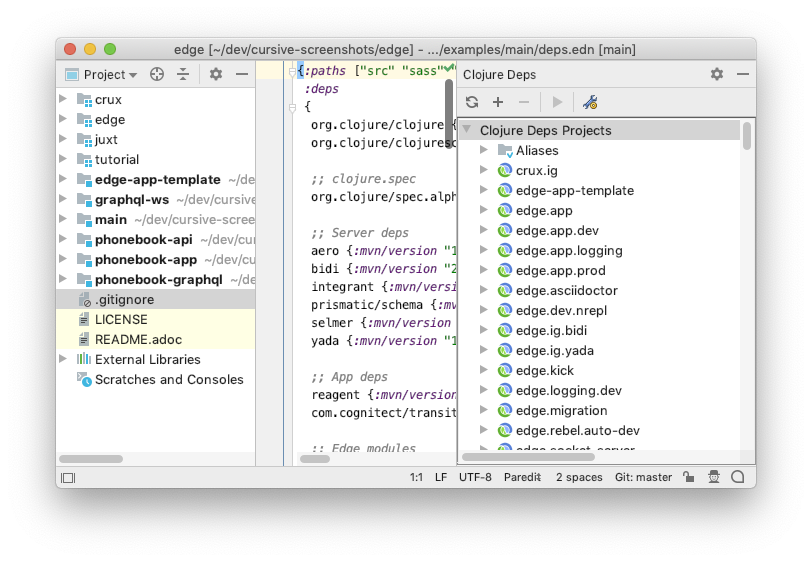Click the inspection checkmark in editor
The image size is (812, 562).
tap(449, 67)
